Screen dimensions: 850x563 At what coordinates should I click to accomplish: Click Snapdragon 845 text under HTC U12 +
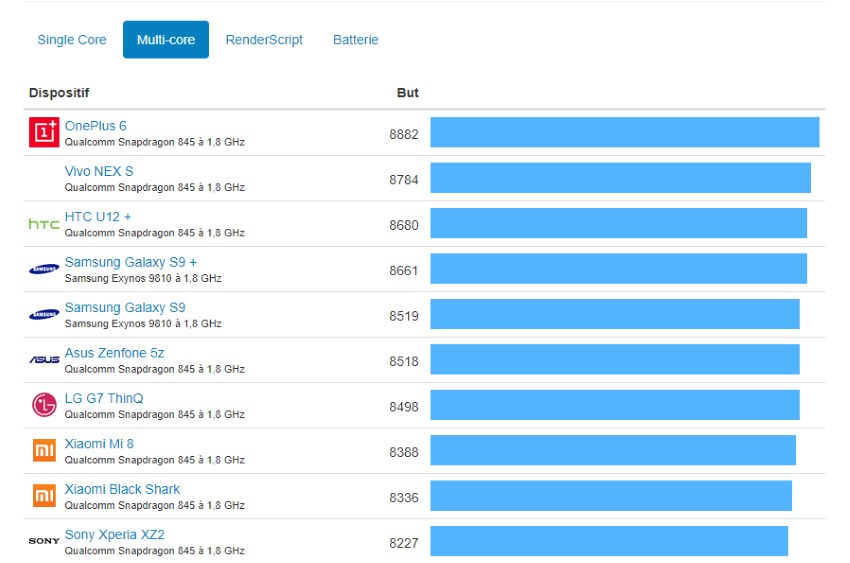156,233
